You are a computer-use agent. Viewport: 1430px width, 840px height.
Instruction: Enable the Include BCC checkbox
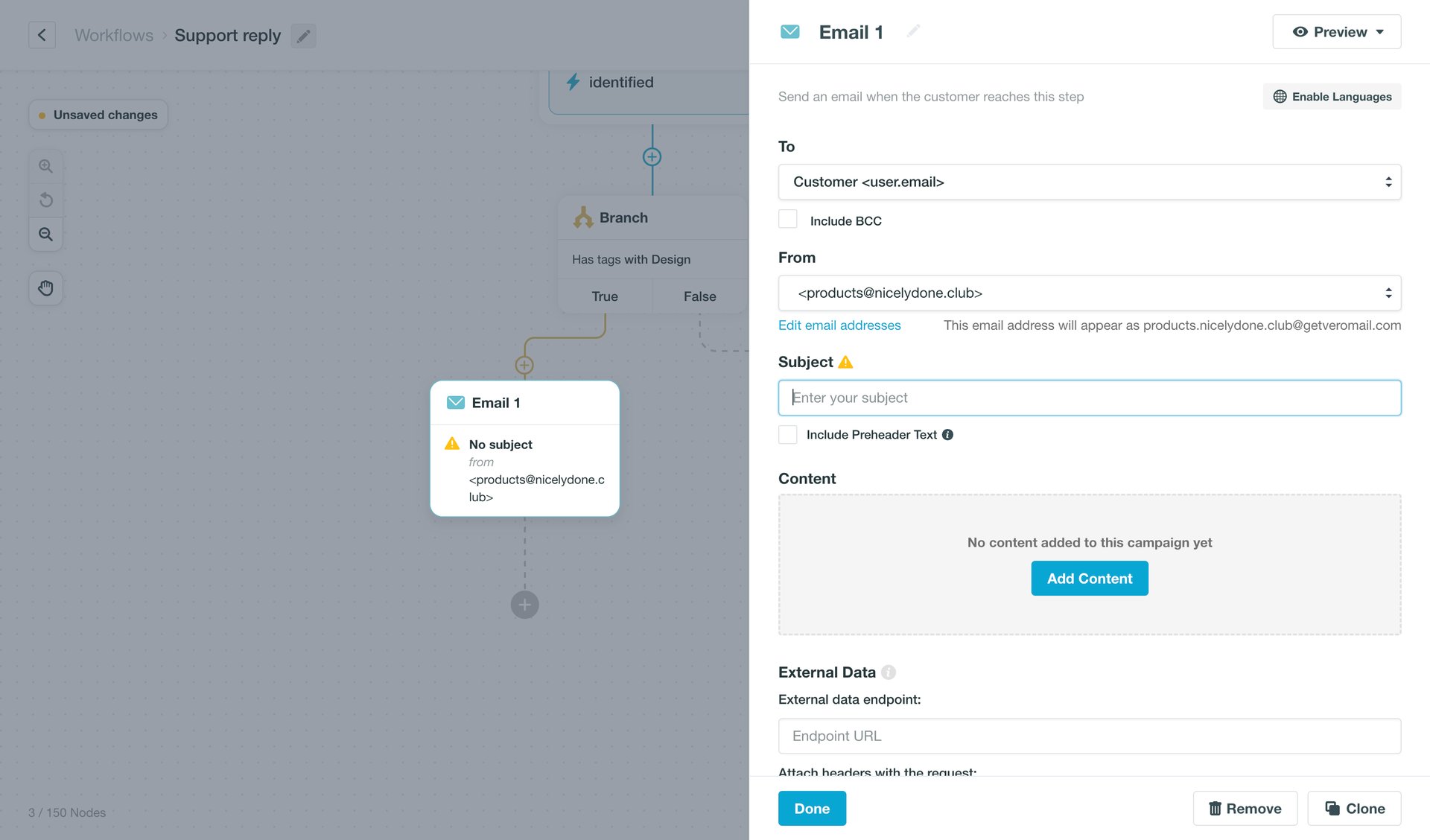point(787,218)
